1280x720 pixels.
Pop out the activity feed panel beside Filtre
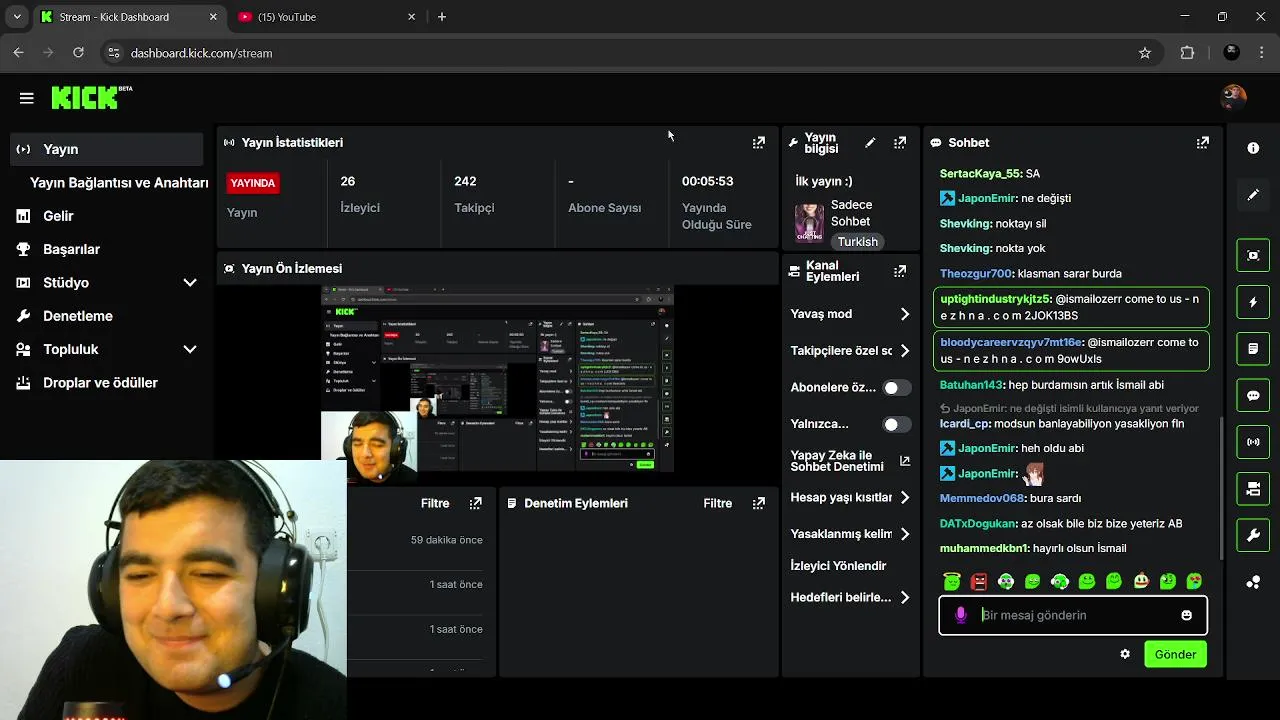pos(476,503)
